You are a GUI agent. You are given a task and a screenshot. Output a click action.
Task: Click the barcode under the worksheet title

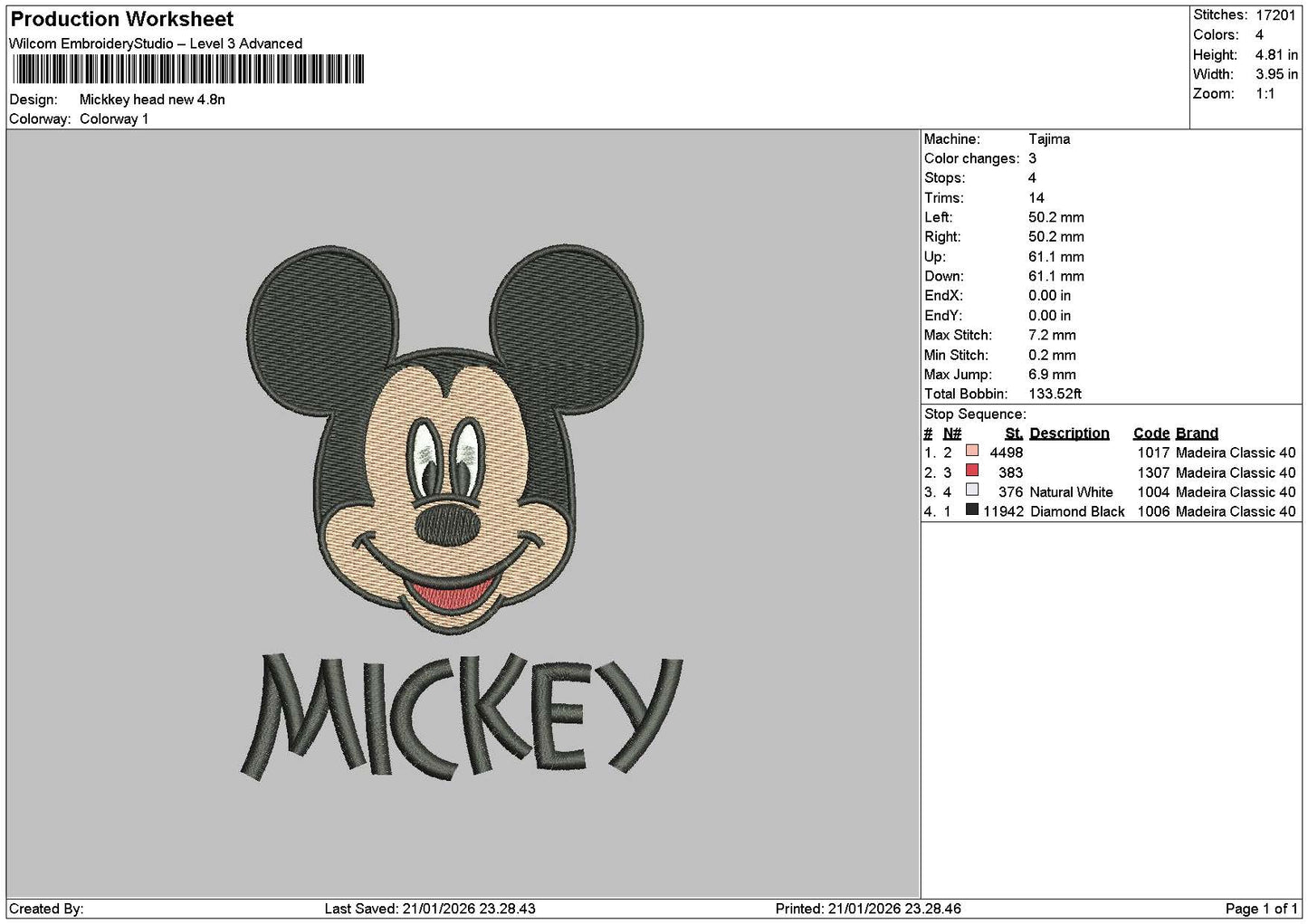coord(188,70)
